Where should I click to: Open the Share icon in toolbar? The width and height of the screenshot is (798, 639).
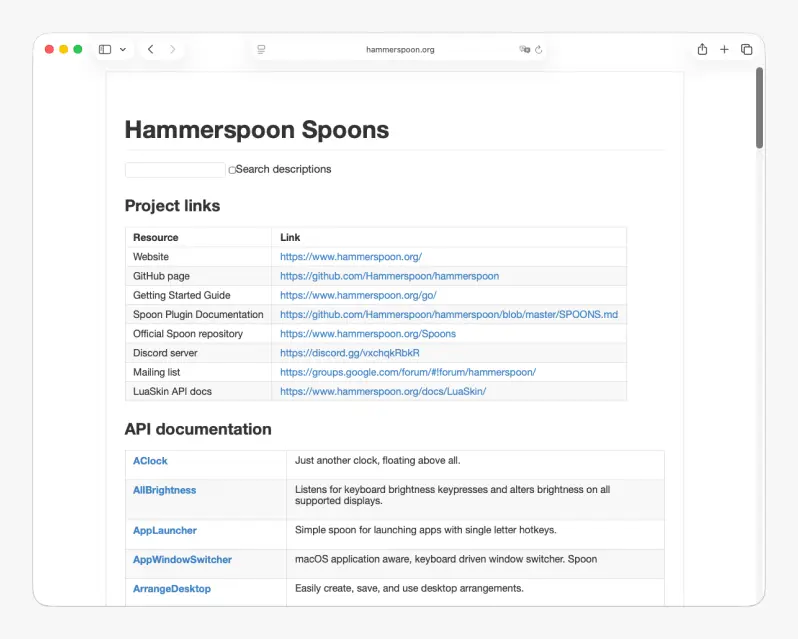click(702, 49)
